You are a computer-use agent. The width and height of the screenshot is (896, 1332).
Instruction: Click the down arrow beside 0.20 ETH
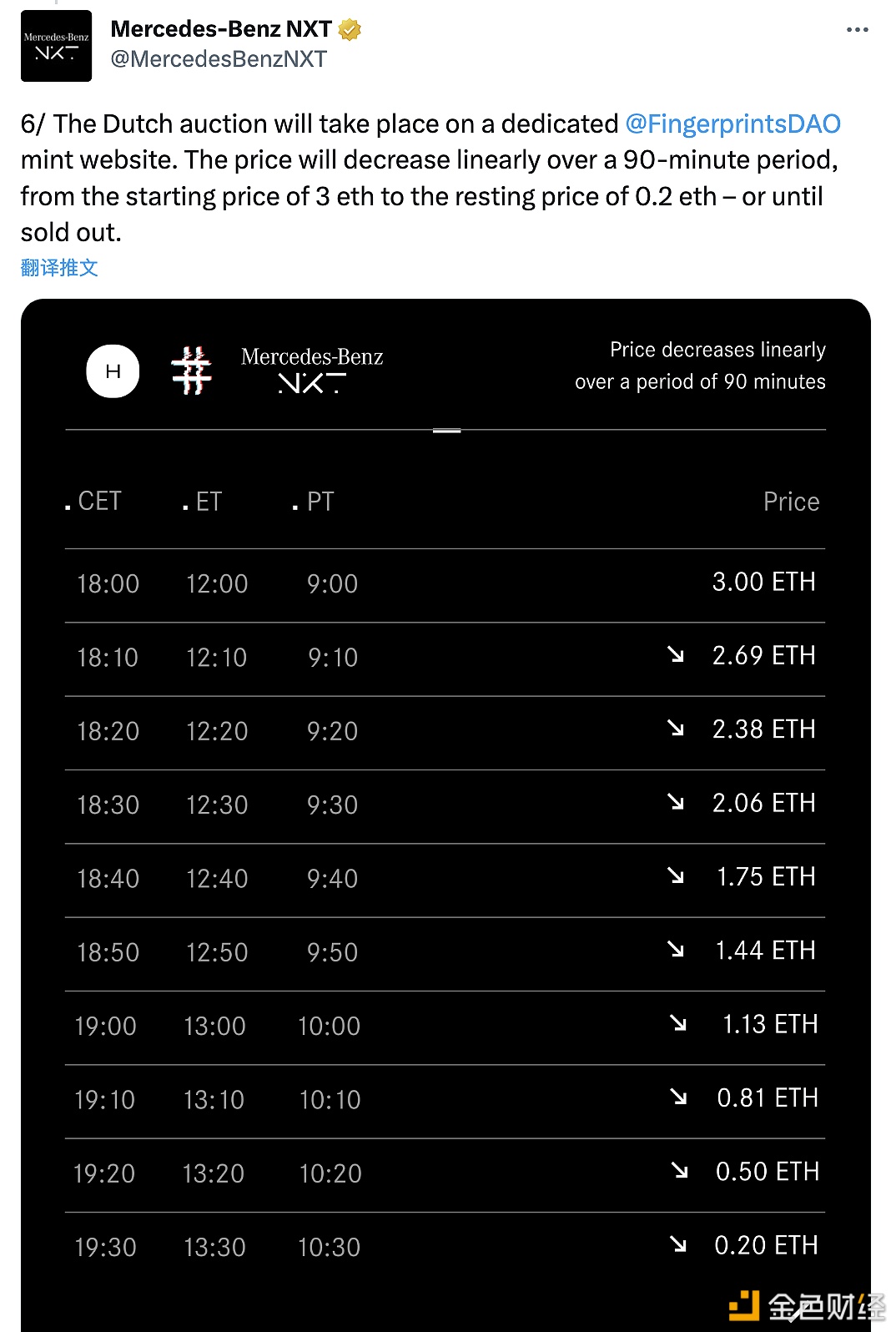(x=678, y=1244)
